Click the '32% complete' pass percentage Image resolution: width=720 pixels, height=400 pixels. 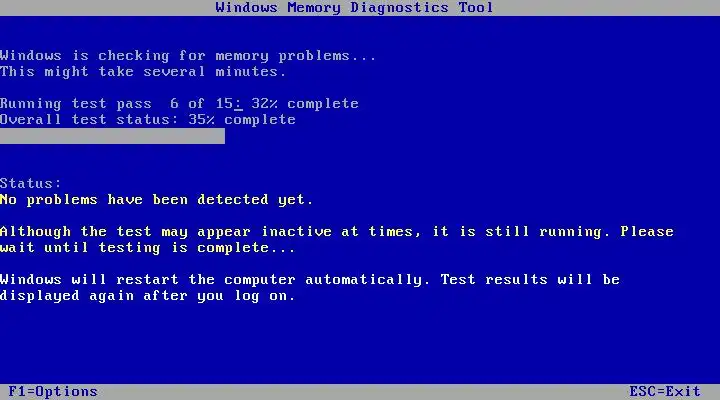coord(305,104)
